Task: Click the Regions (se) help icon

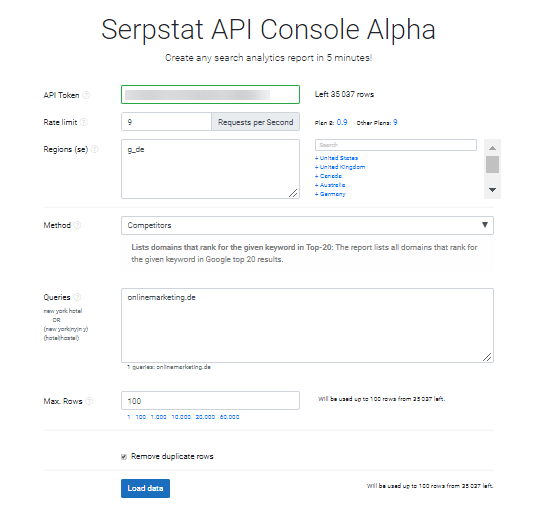Action: (x=95, y=149)
